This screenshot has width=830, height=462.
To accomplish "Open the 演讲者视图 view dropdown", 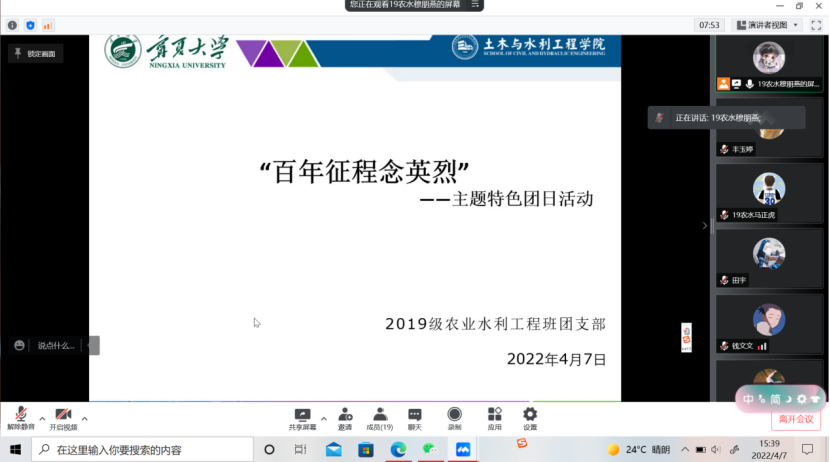I will pyautogui.click(x=768, y=25).
